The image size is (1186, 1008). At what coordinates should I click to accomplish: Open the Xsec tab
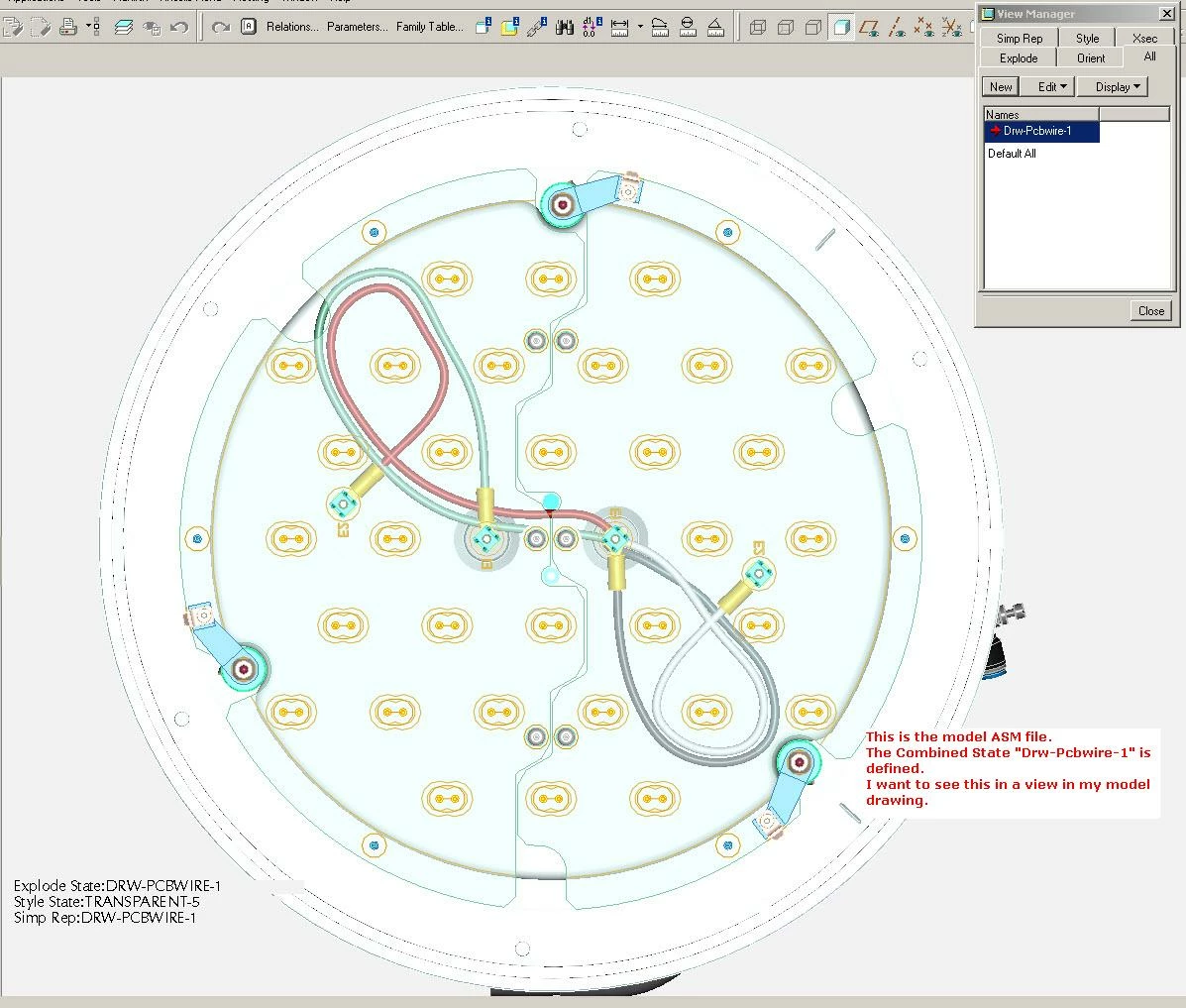point(1144,38)
